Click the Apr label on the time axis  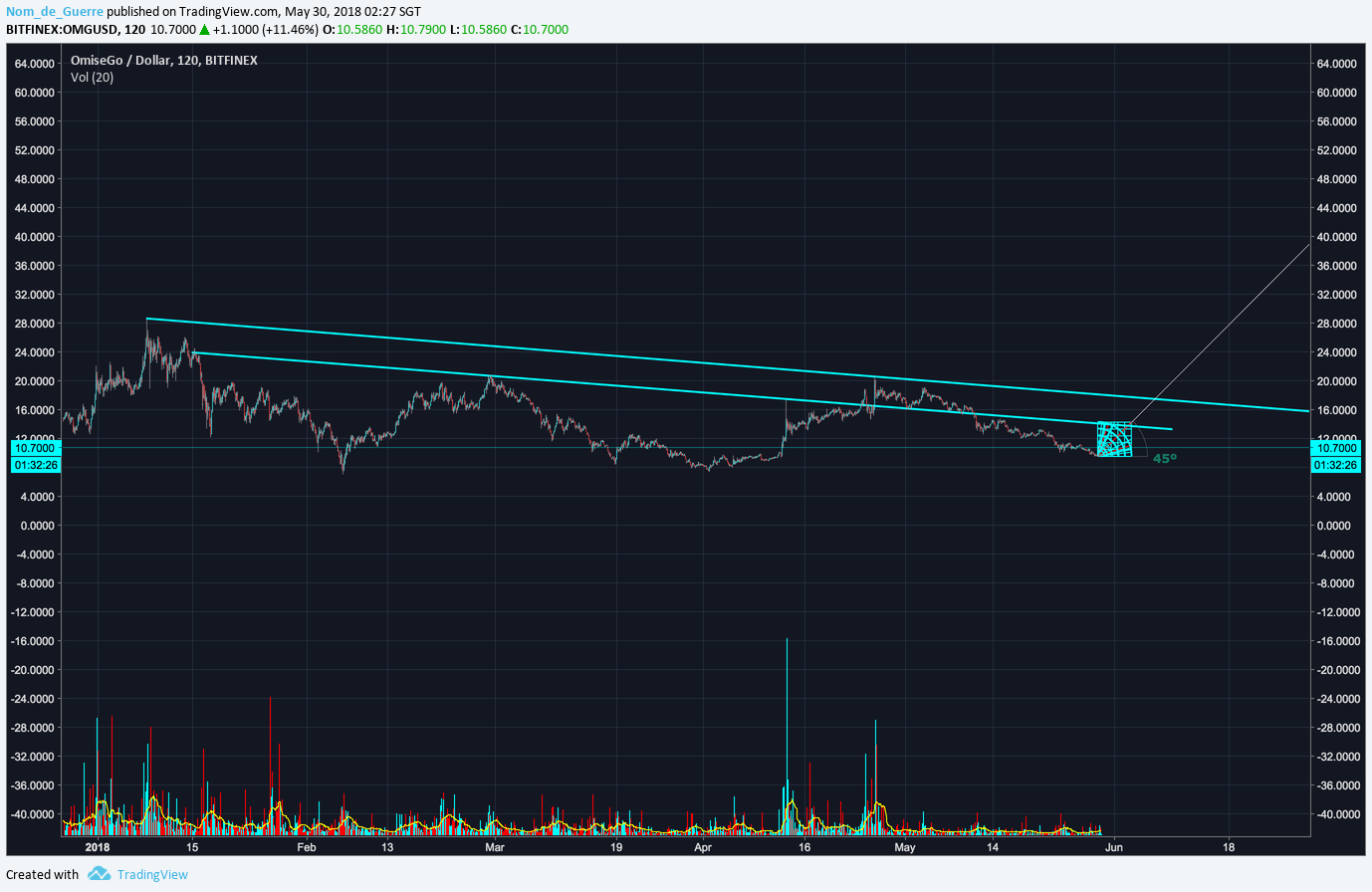point(703,847)
